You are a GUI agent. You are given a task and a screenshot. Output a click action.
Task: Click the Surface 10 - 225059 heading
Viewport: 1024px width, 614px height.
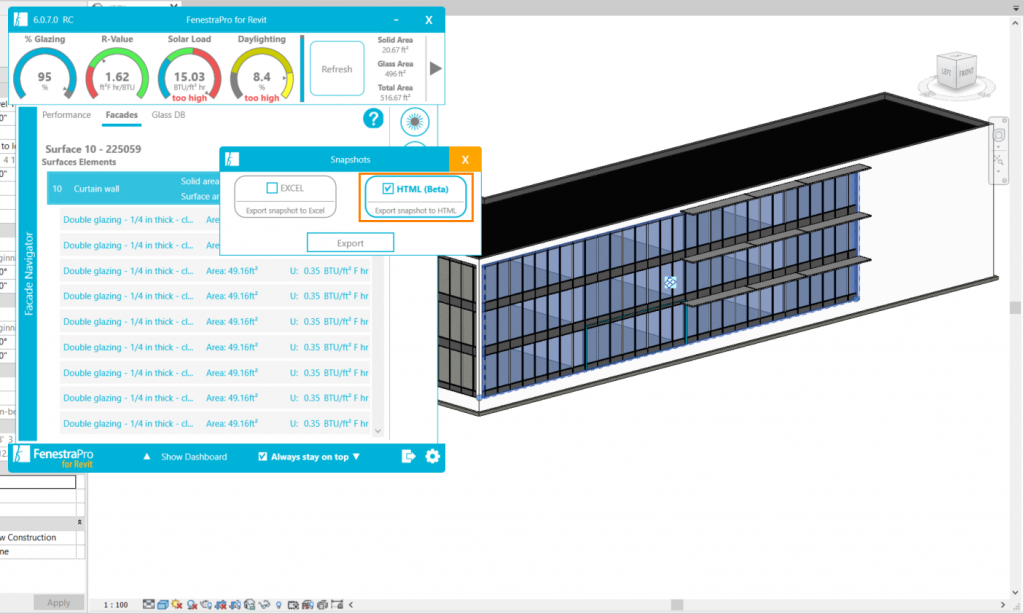tap(93, 149)
